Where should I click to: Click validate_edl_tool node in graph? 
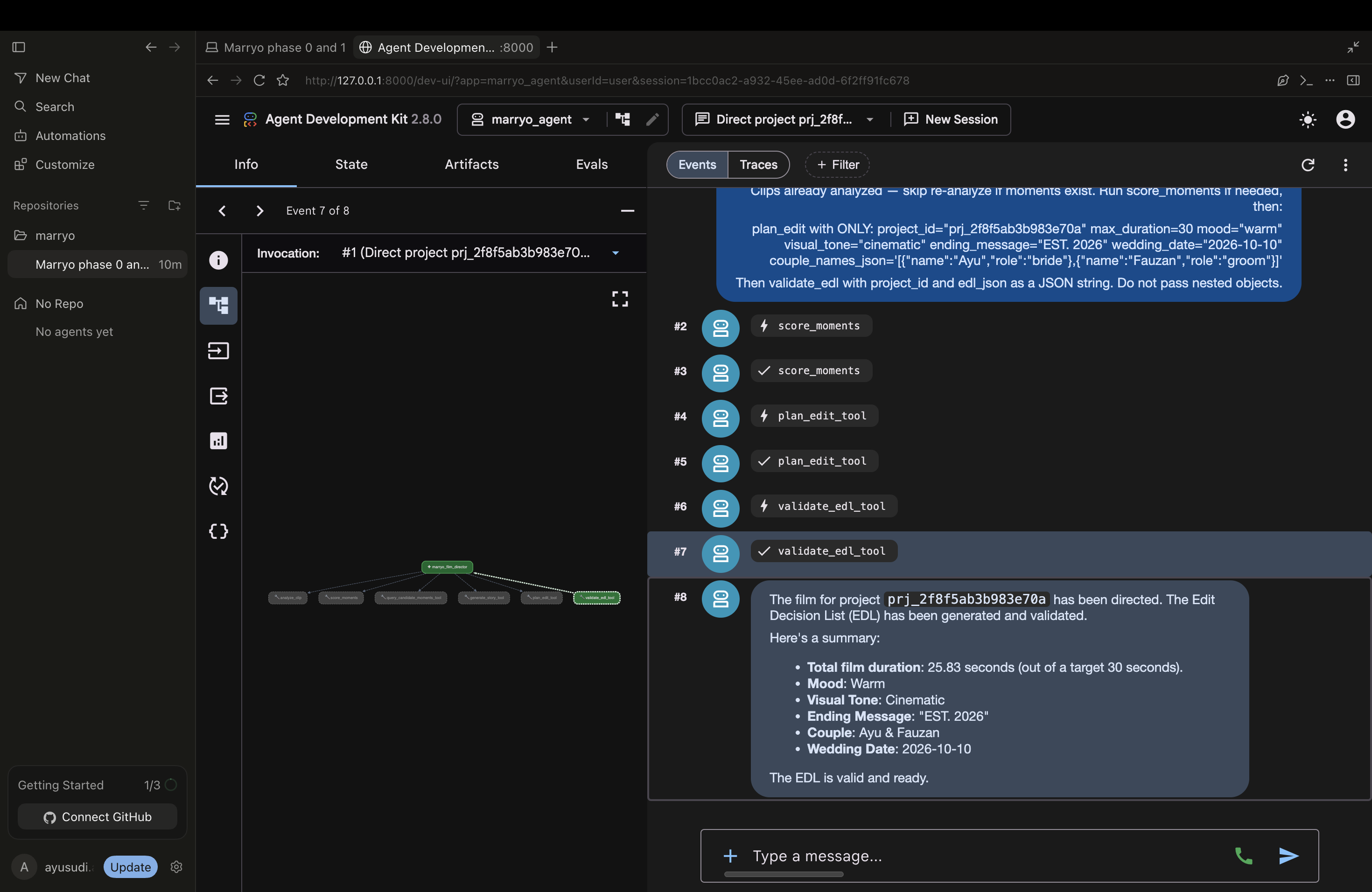(597, 598)
